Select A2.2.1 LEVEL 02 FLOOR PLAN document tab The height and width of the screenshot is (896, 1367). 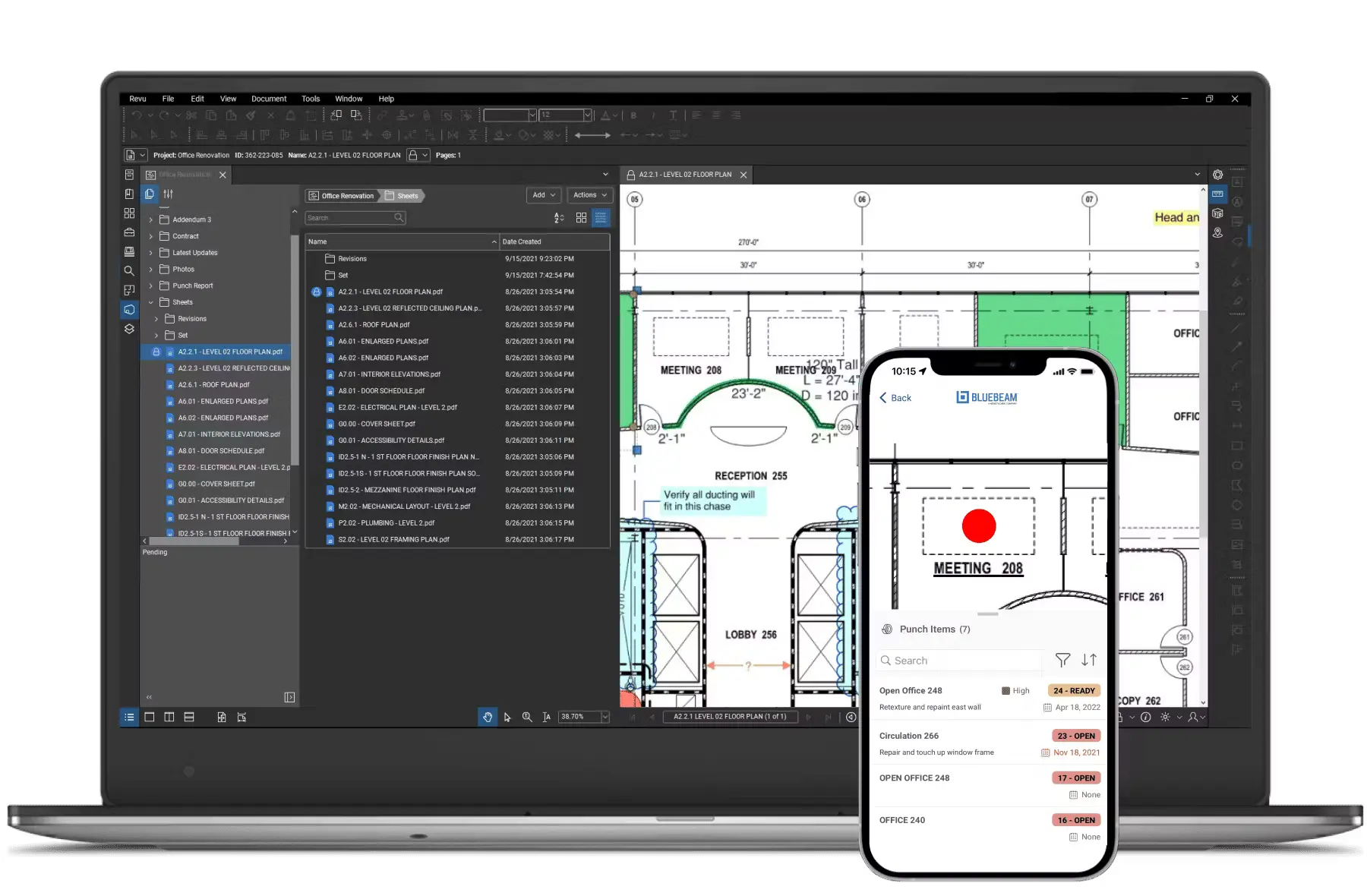click(686, 175)
